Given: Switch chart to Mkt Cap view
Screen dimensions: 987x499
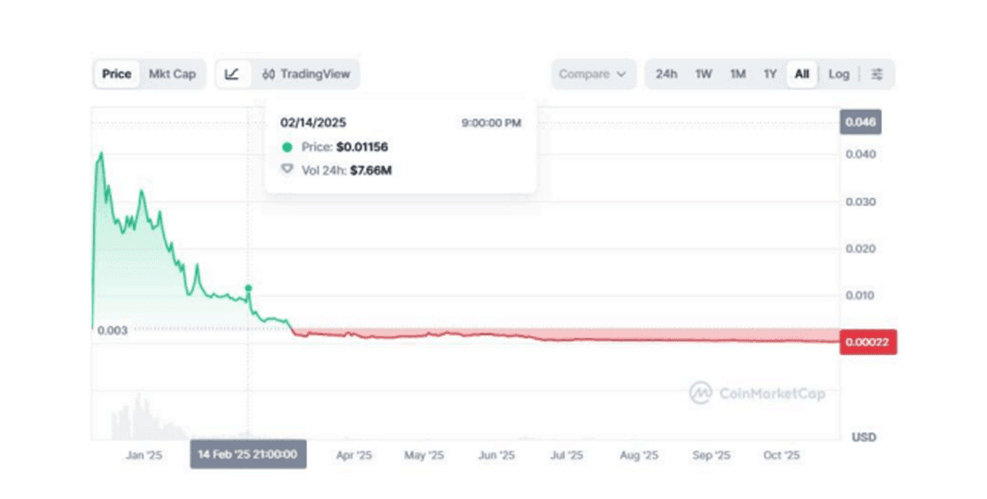Looking at the screenshot, I should tap(172, 74).
